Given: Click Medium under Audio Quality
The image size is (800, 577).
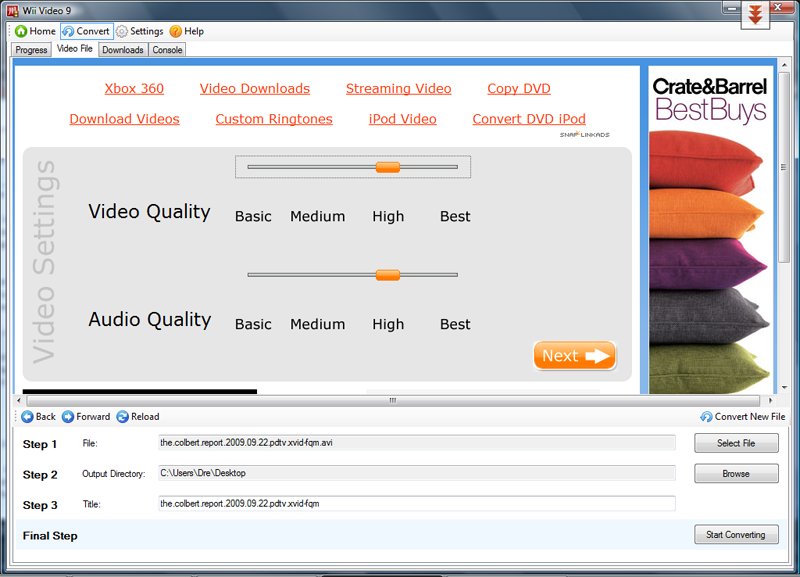Looking at the screenshot, I should point(317,324).
